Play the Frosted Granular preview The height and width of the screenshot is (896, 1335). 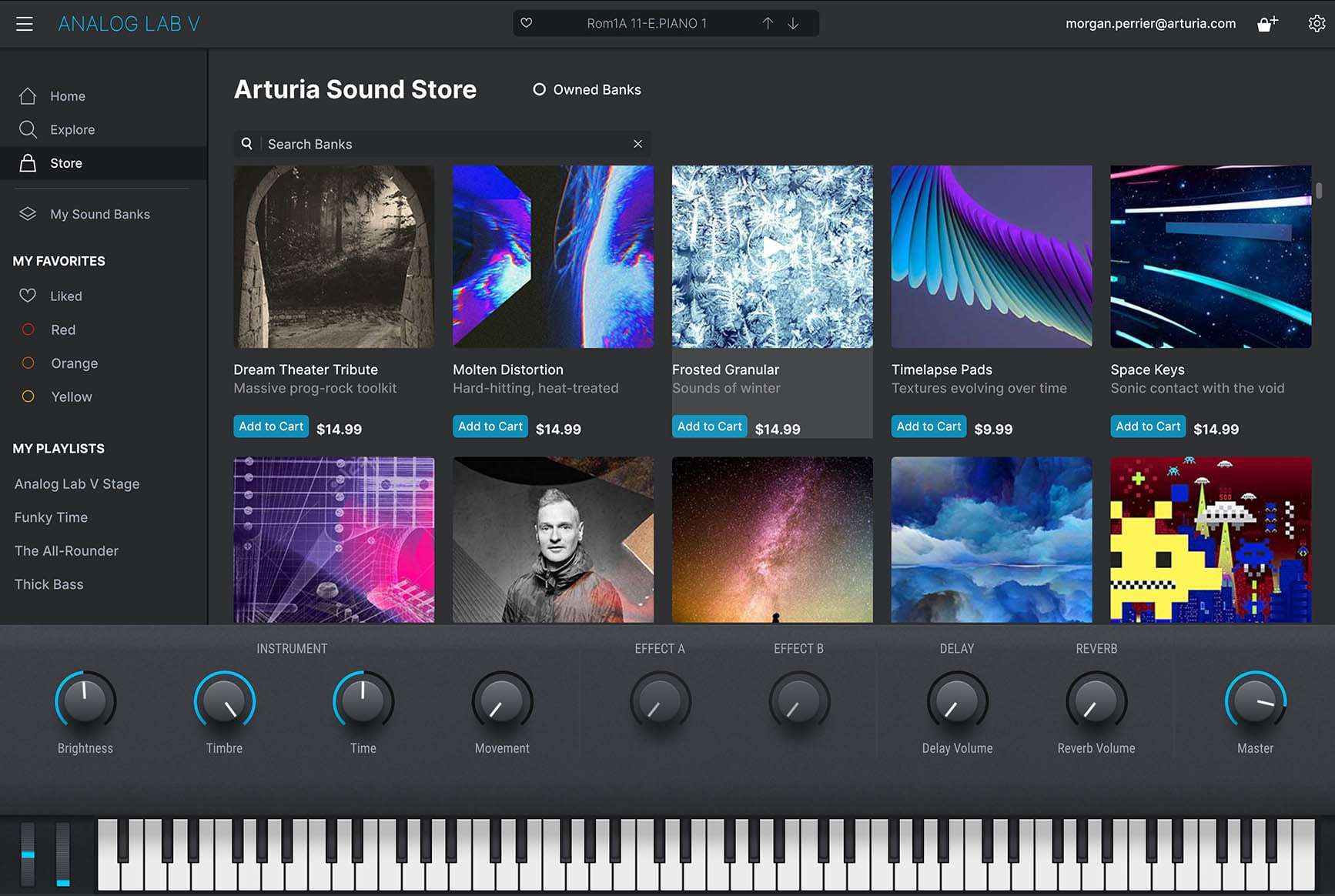tap(772, 248)
